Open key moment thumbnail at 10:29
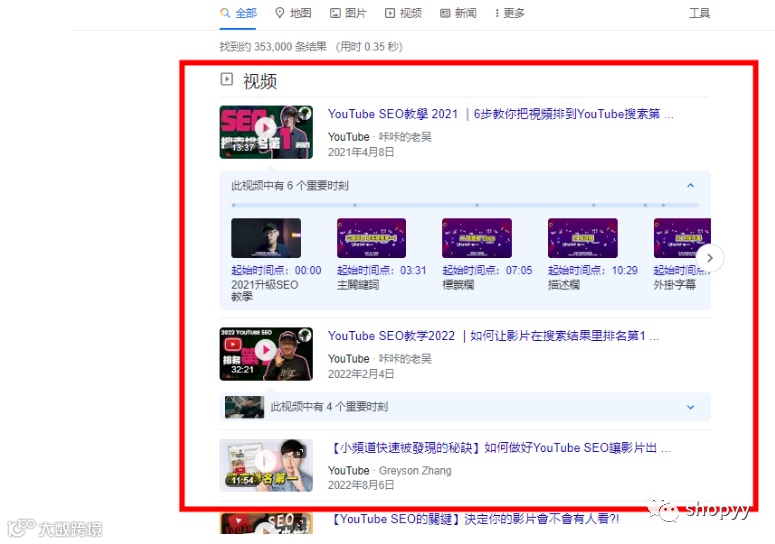Image resolution: width=775 pixels, height=544 pixels. (x=583, y=238)
